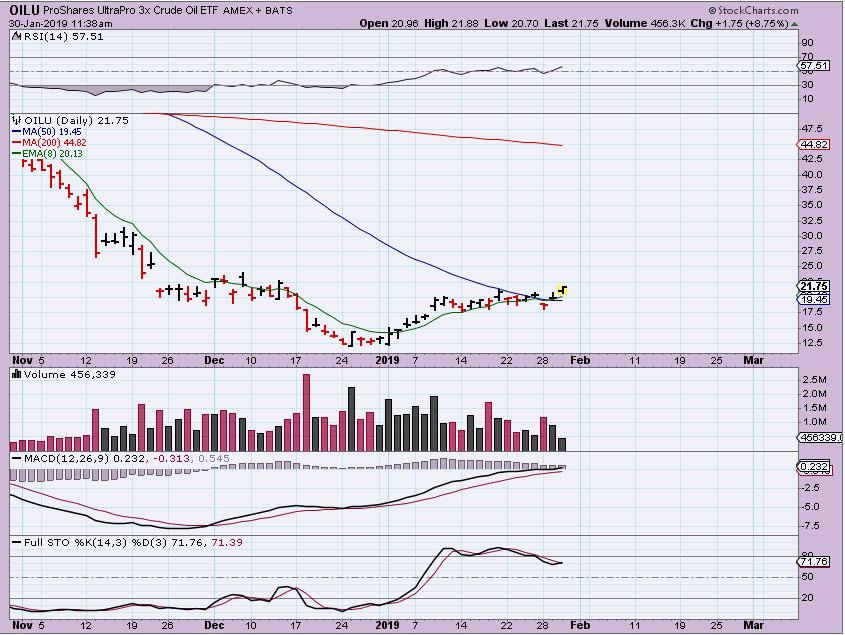Viewport: 845px width, 635px height.
Task: Click the yellow-highlighted latest price bar
Action: [562, 291]
